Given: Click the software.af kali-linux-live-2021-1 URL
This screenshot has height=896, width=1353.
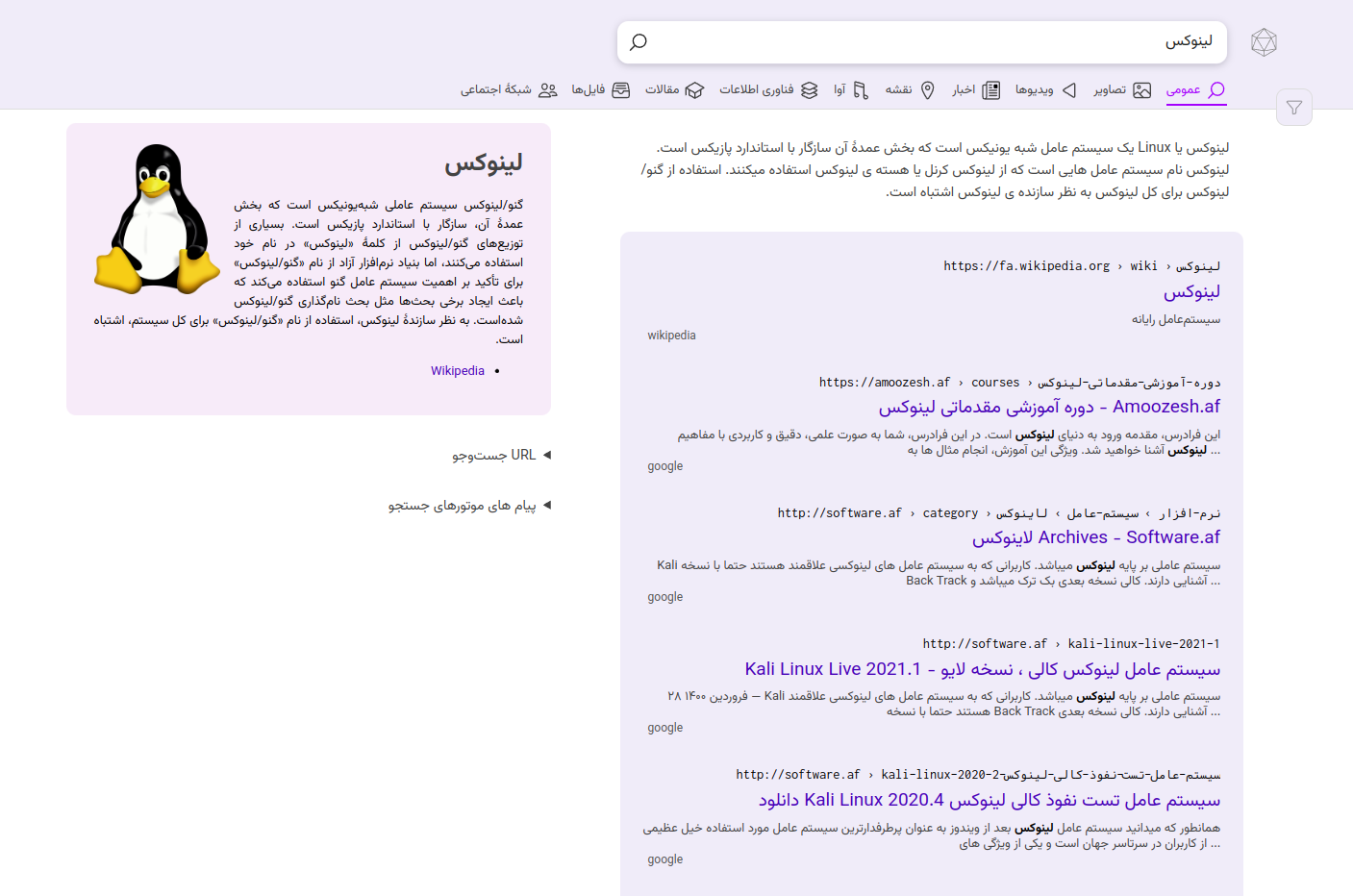Looking at the screenshot, I should [1071, 644].
